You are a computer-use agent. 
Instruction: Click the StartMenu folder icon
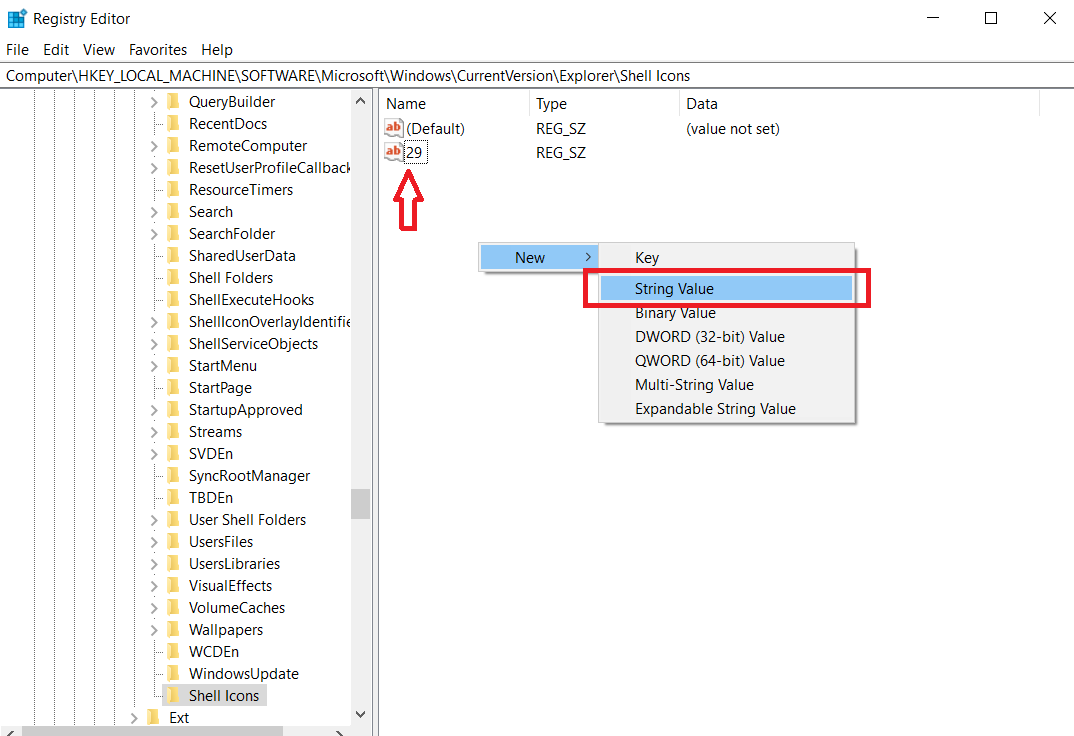pyautogui.click(x=173, y=366)
